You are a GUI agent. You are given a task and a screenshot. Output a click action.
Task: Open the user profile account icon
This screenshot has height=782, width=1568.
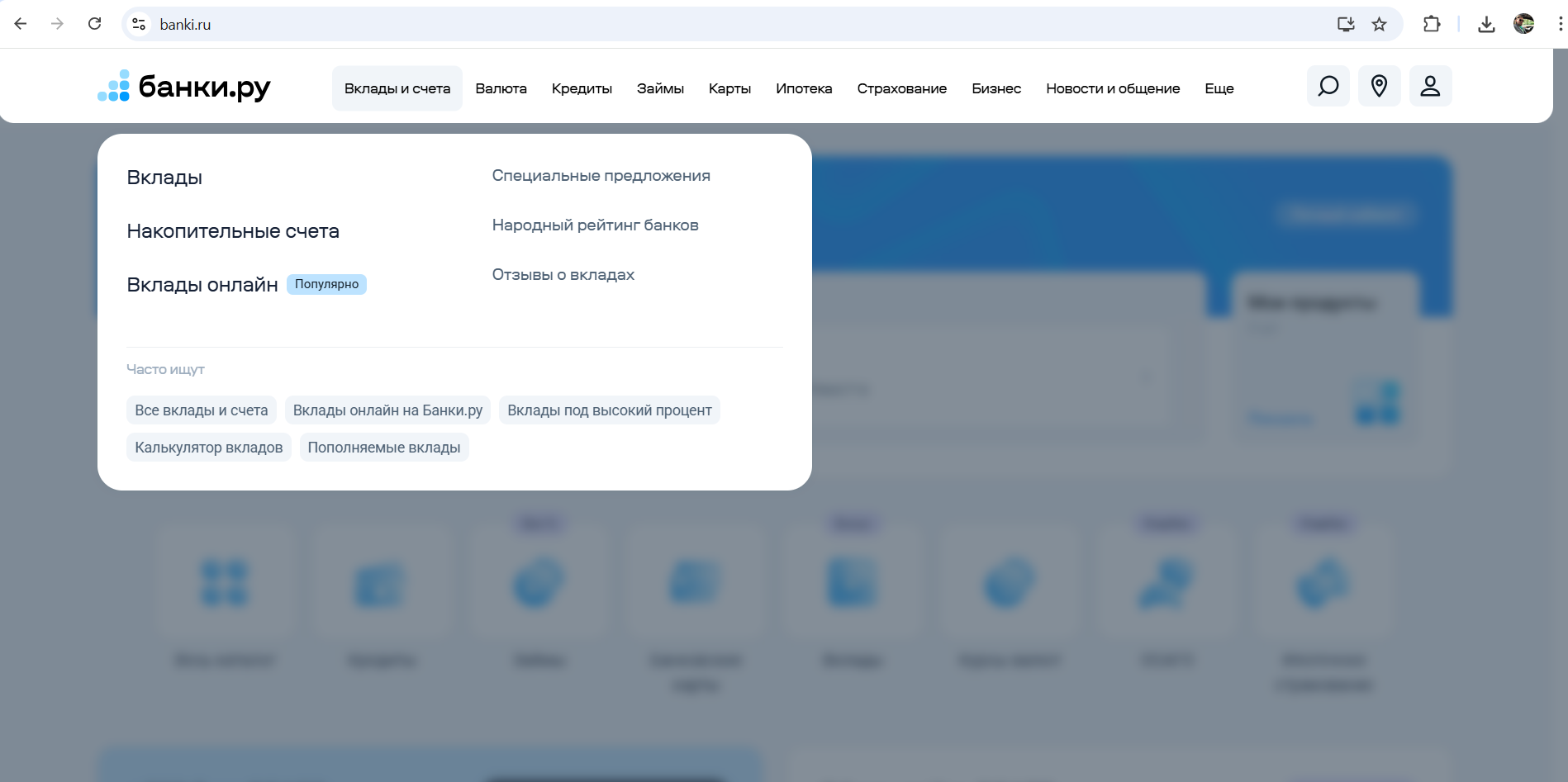click(x=1430, y=86)
